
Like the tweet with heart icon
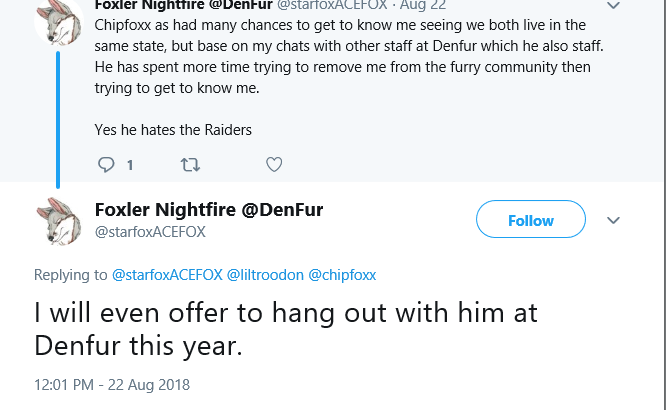coord(274,164)
